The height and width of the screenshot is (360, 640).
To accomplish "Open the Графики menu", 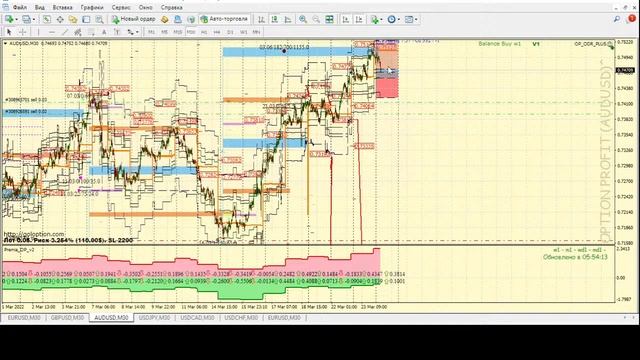I will click(x=92, y=7).
